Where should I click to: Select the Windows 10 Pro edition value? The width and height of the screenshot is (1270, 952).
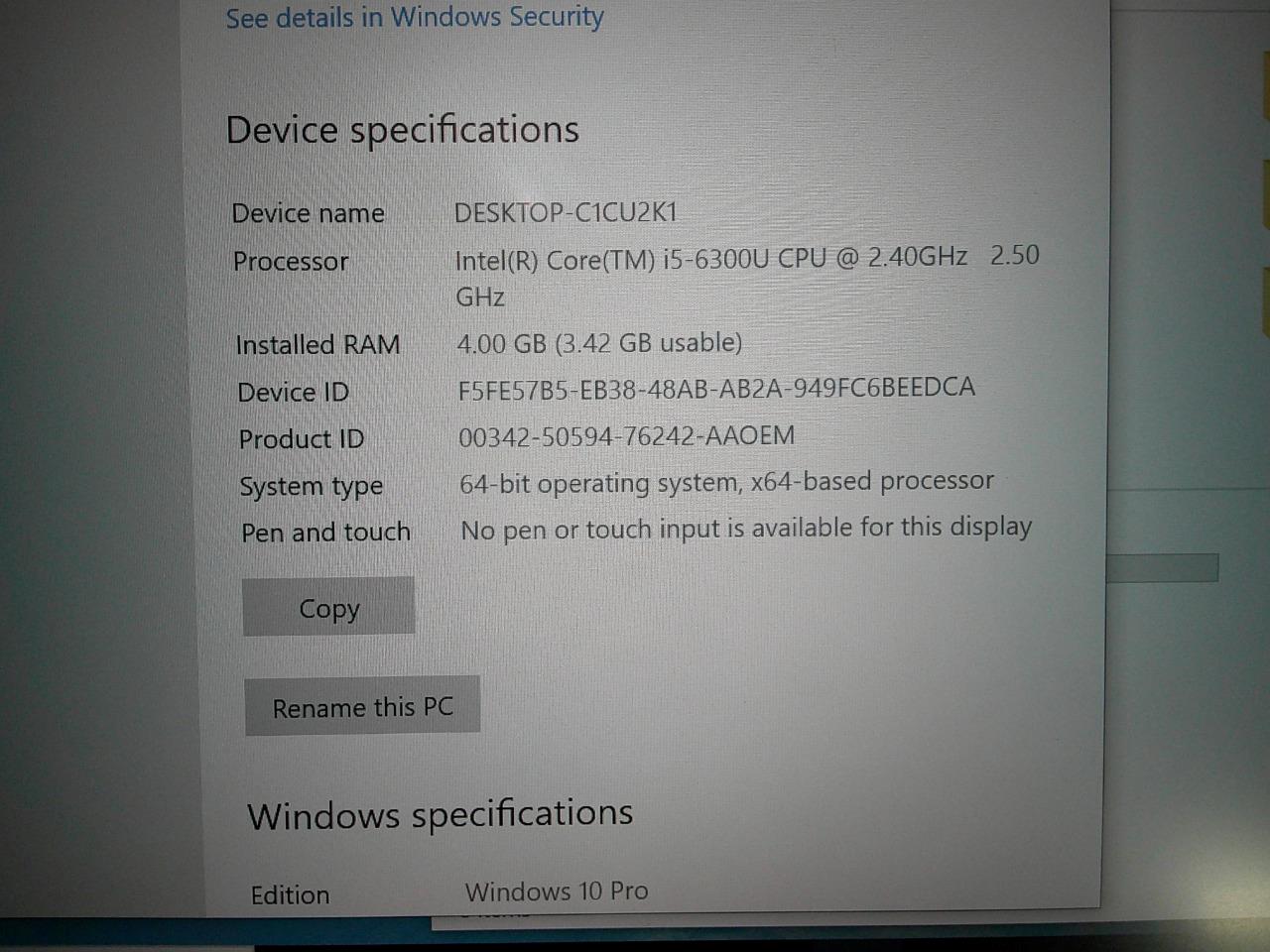click(x=557, y=892)
